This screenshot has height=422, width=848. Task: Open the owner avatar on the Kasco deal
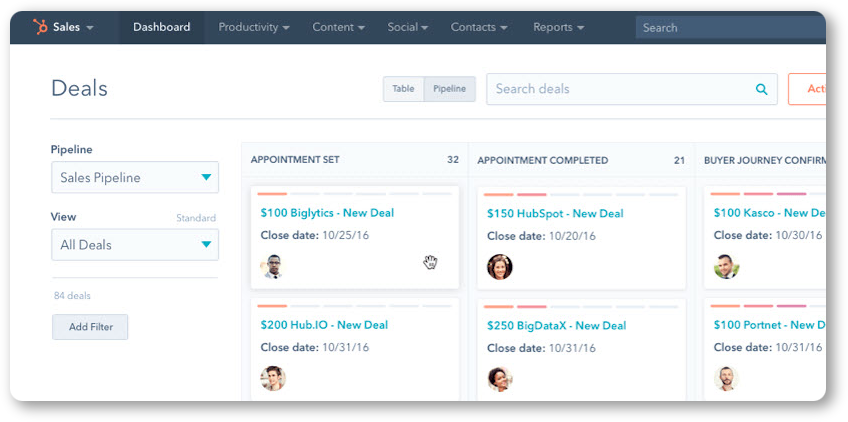pos(726,267)
